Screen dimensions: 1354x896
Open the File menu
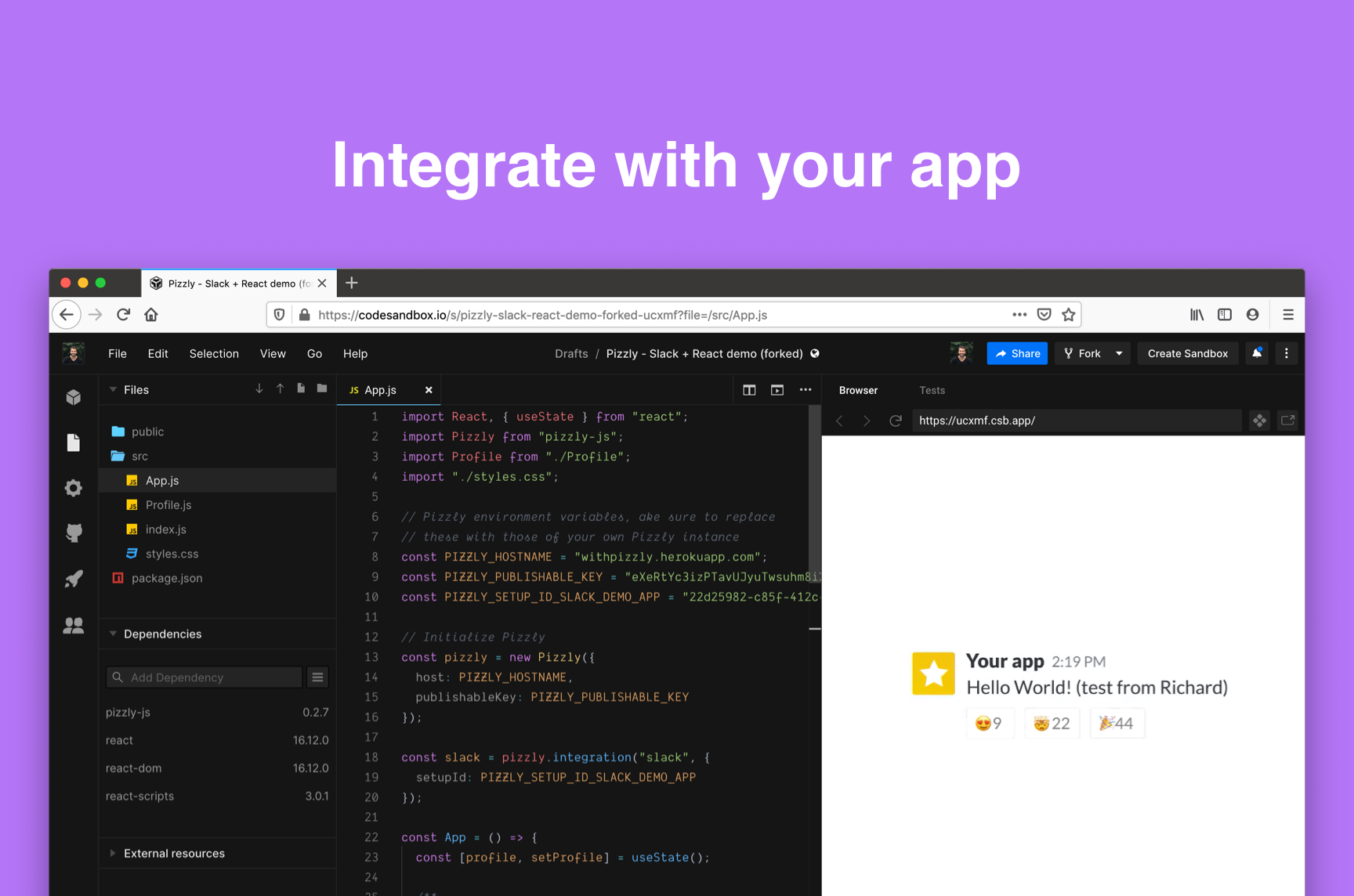coord(118,354)
